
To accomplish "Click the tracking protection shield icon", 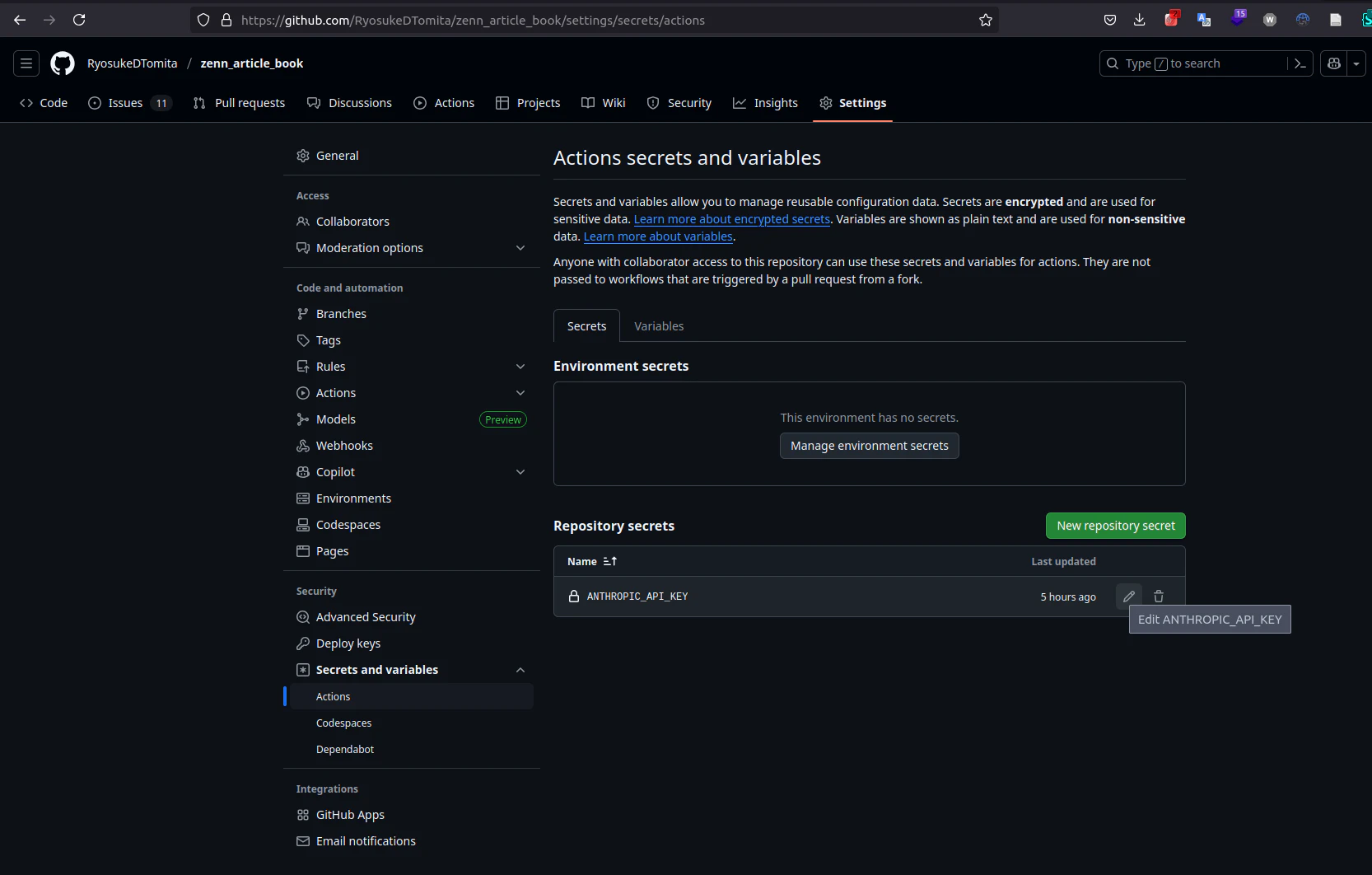I will point(203,20).
